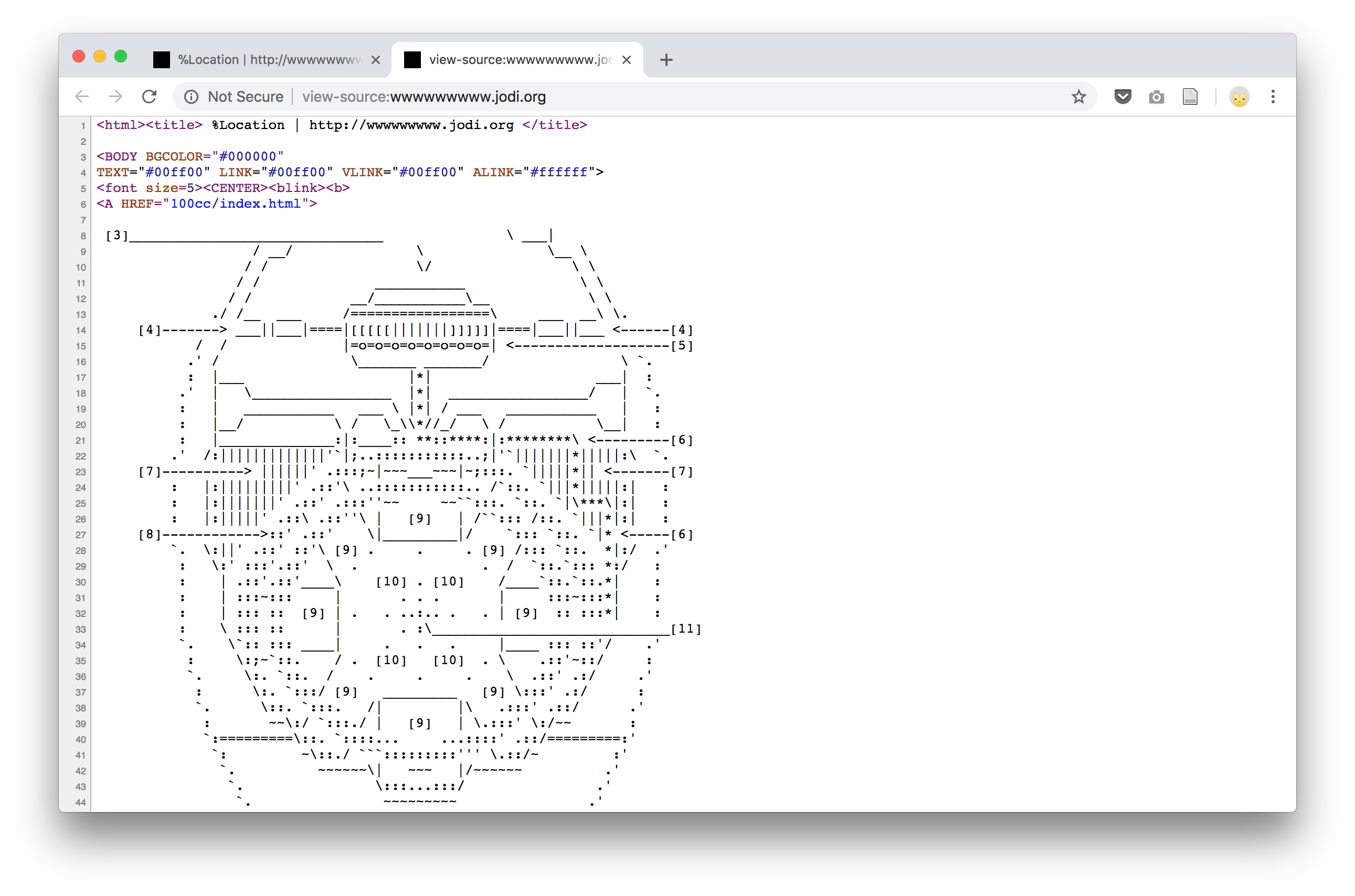Click the <html><title> tag on line 1
The height and width of the screenshot is (896, 1355).
point(149,124)
